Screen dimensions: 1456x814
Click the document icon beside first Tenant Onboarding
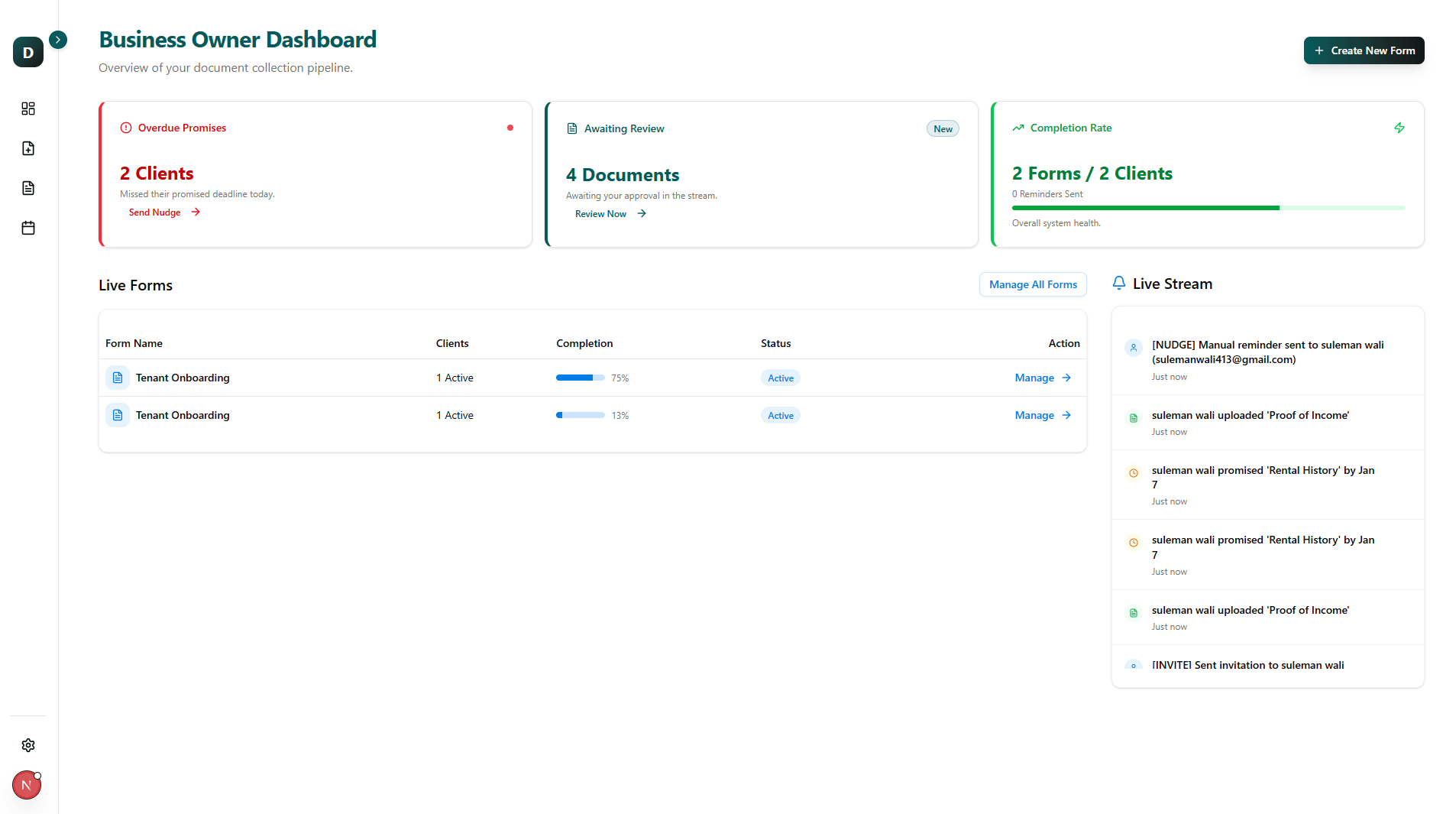[x=117, y=378]
